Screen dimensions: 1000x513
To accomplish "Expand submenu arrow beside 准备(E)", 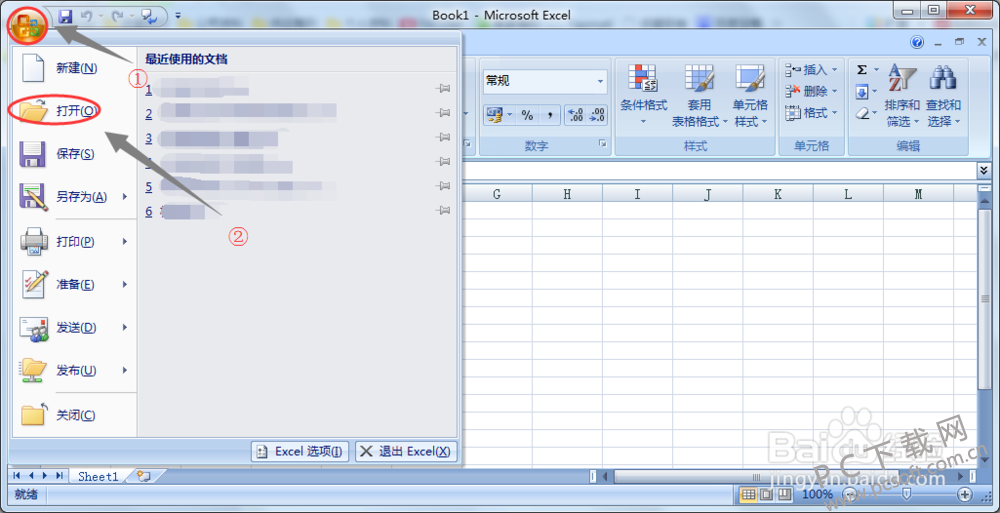I will coord(125,284).
